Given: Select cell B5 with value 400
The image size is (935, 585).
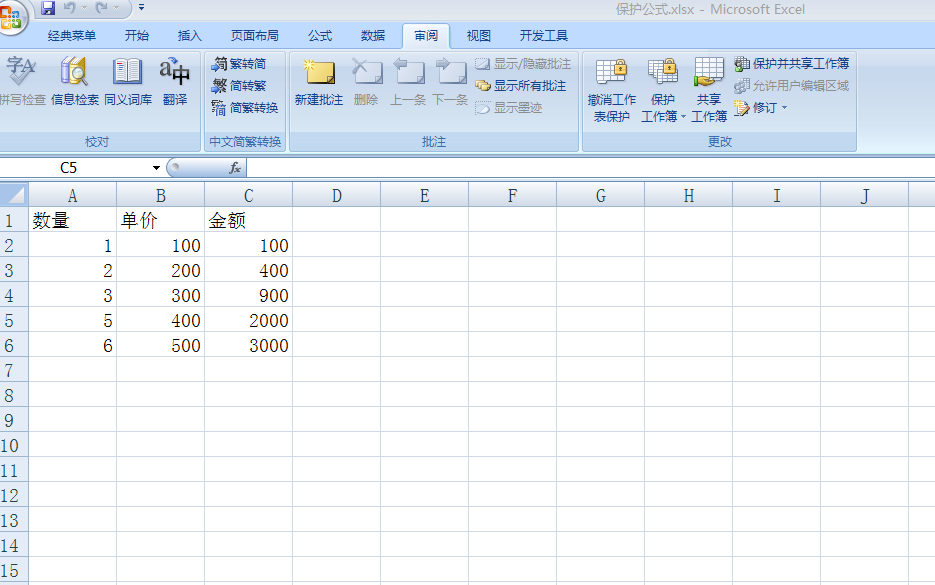Looking at the screenshot, I should (x=160, y=320).
